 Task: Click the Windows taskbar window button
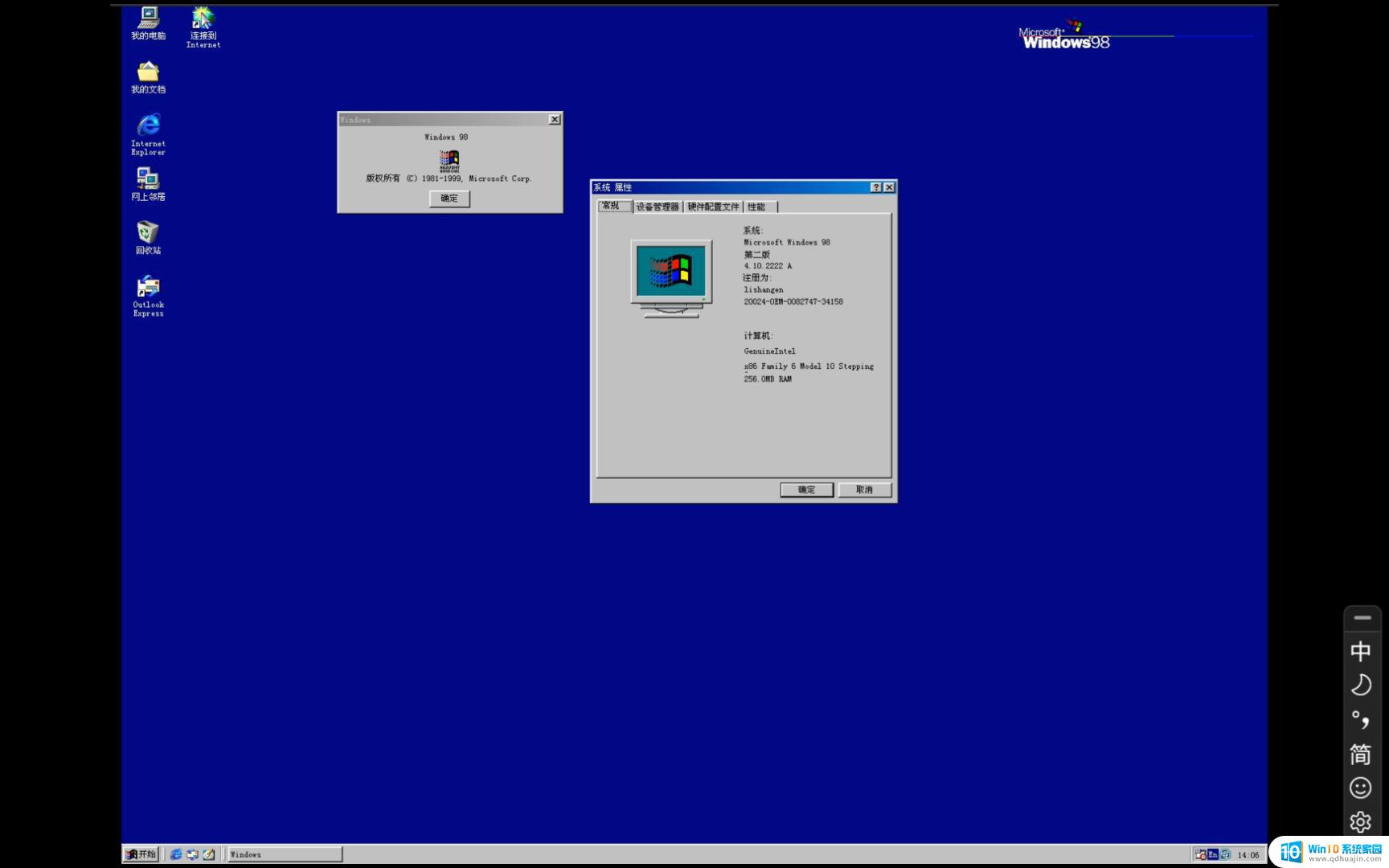click(285, 854)
